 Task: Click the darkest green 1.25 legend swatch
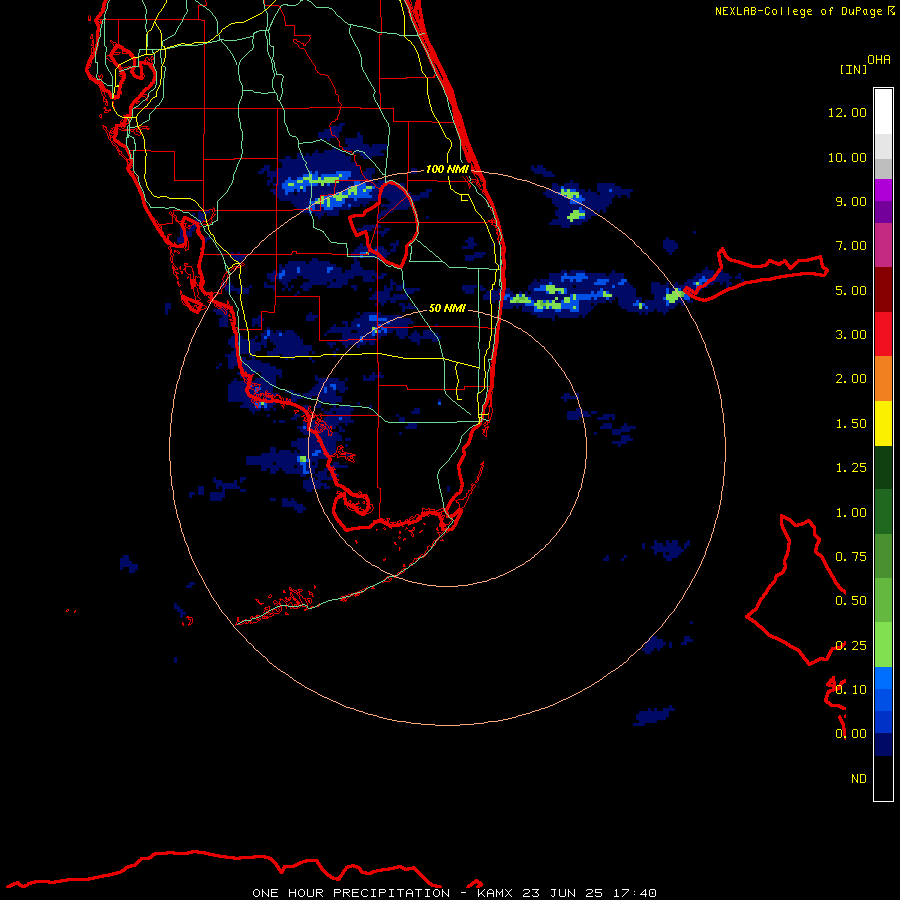point(883,468)
